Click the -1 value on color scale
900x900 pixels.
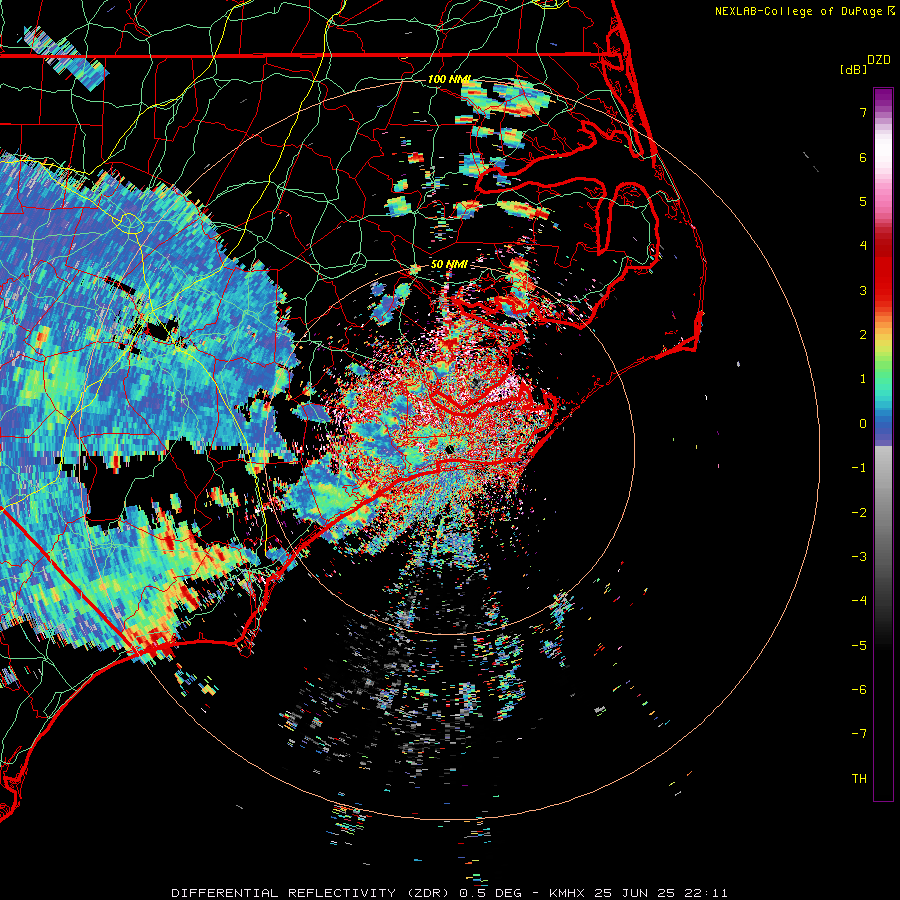(859, 468)
